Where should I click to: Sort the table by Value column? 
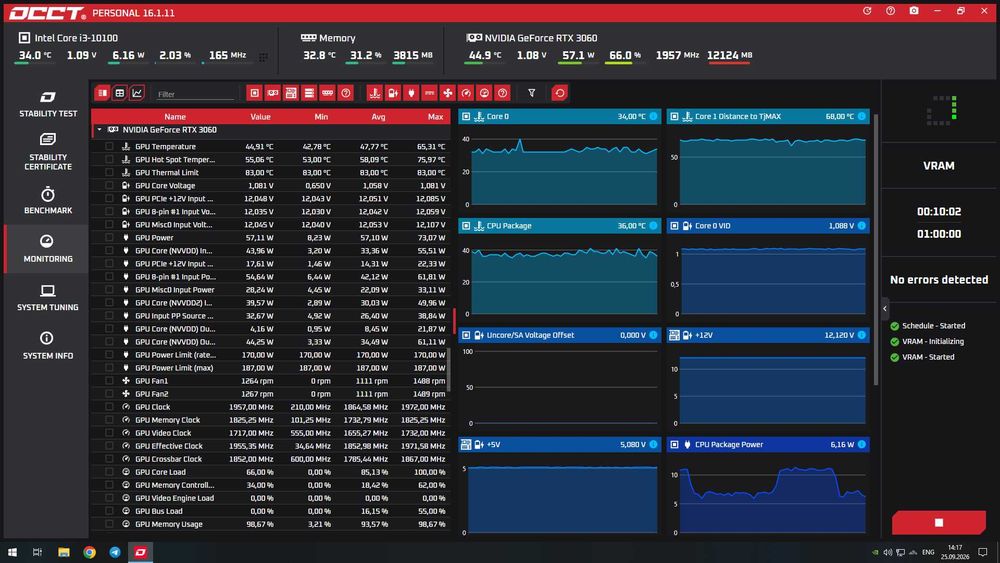(260, 117)
